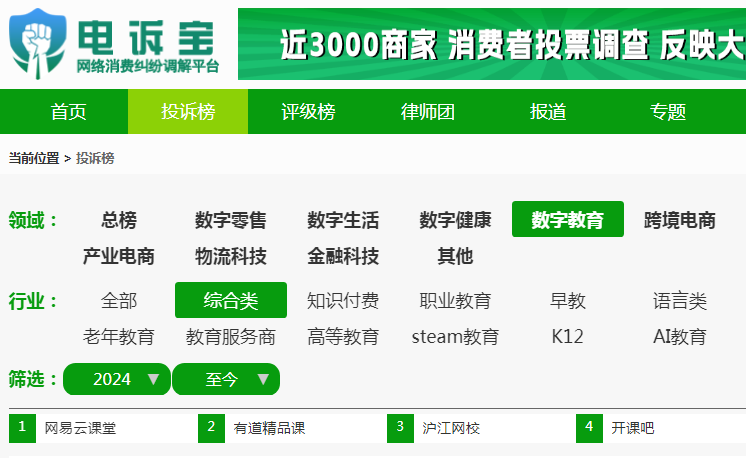Choose the 早教 industry filter
This screenshot has width=746, height=458.
pos(568,301)
